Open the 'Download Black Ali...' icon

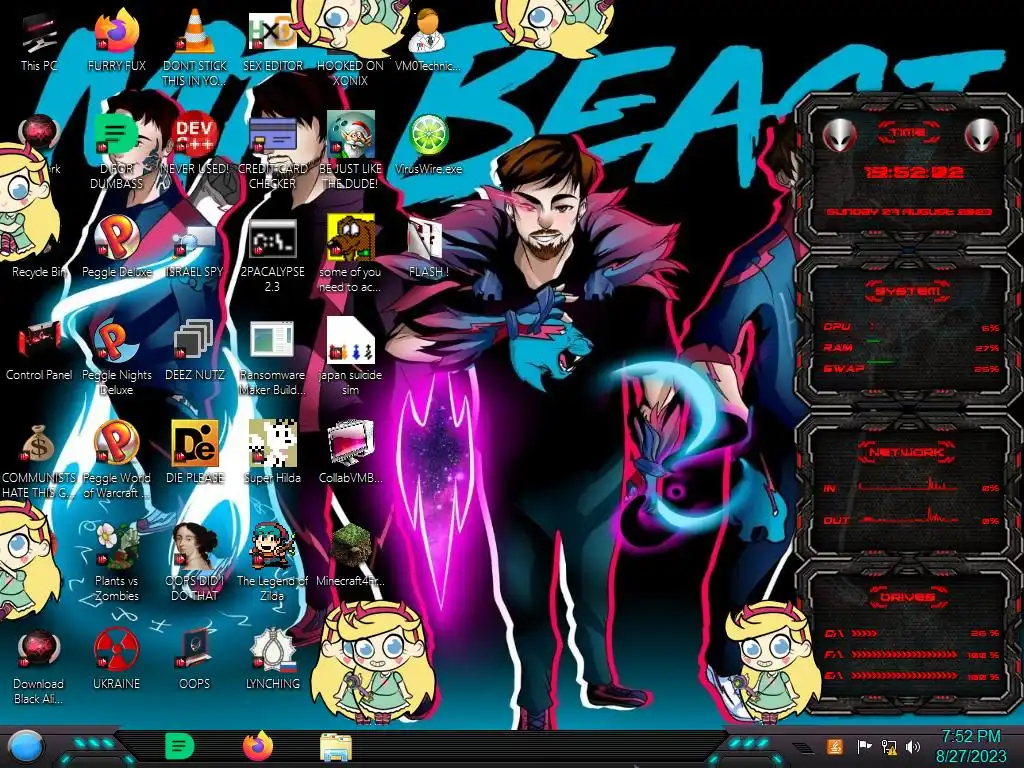tap(39, 667)
